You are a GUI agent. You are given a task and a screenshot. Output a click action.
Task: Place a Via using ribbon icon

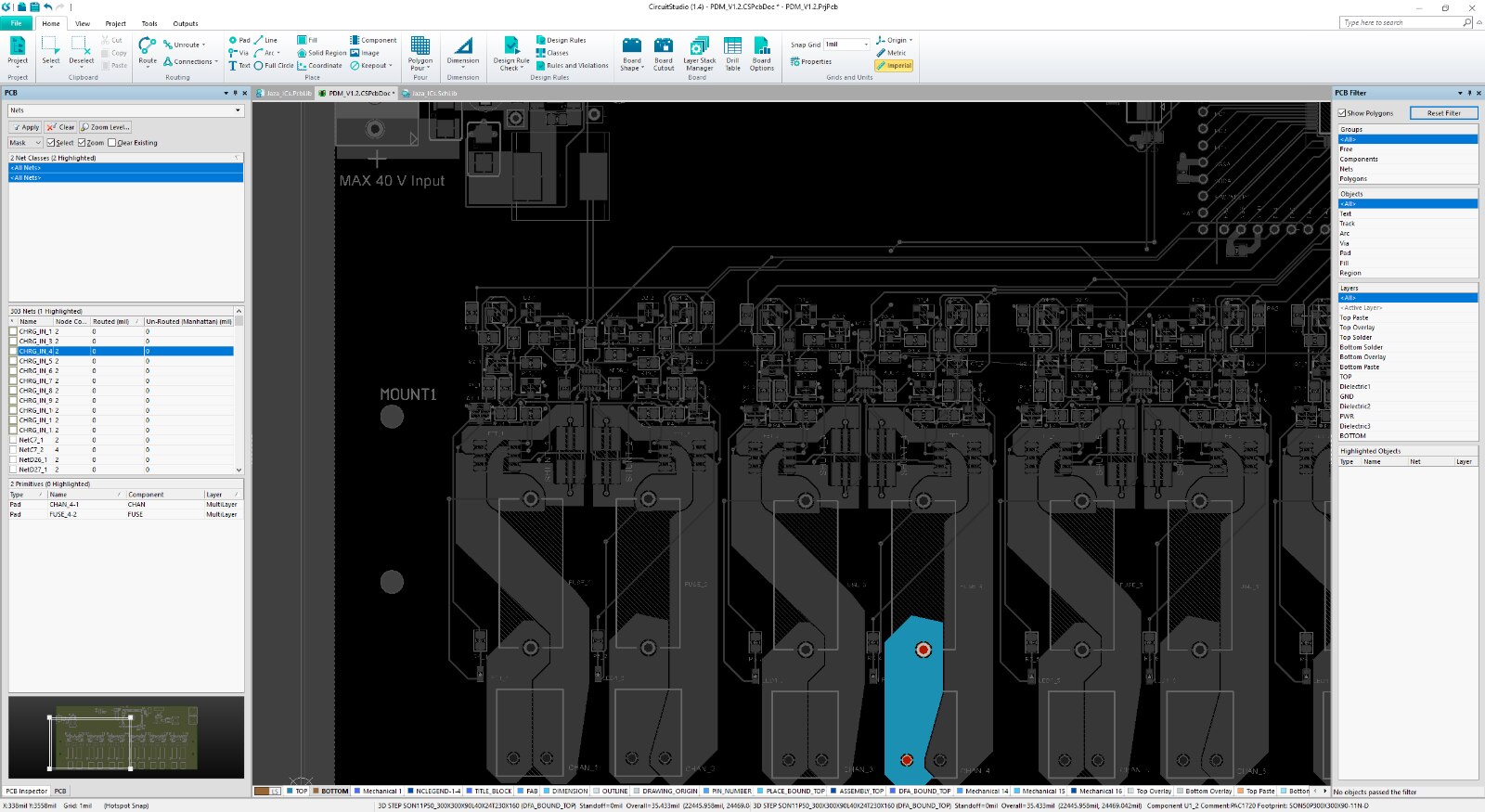coord(239,53)
